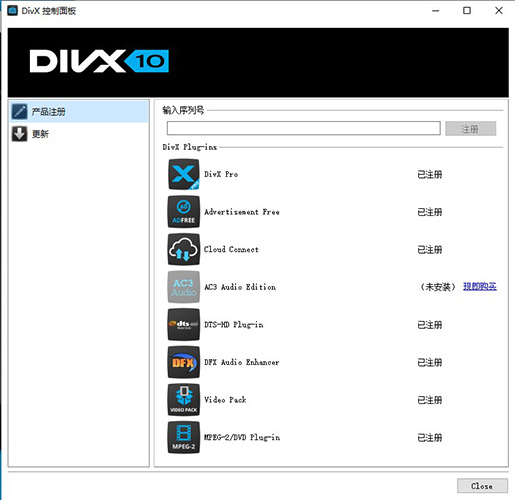Click the DivX Pro plug-in icon
Viewport: 515px width, 500px height.
[184, 174]
